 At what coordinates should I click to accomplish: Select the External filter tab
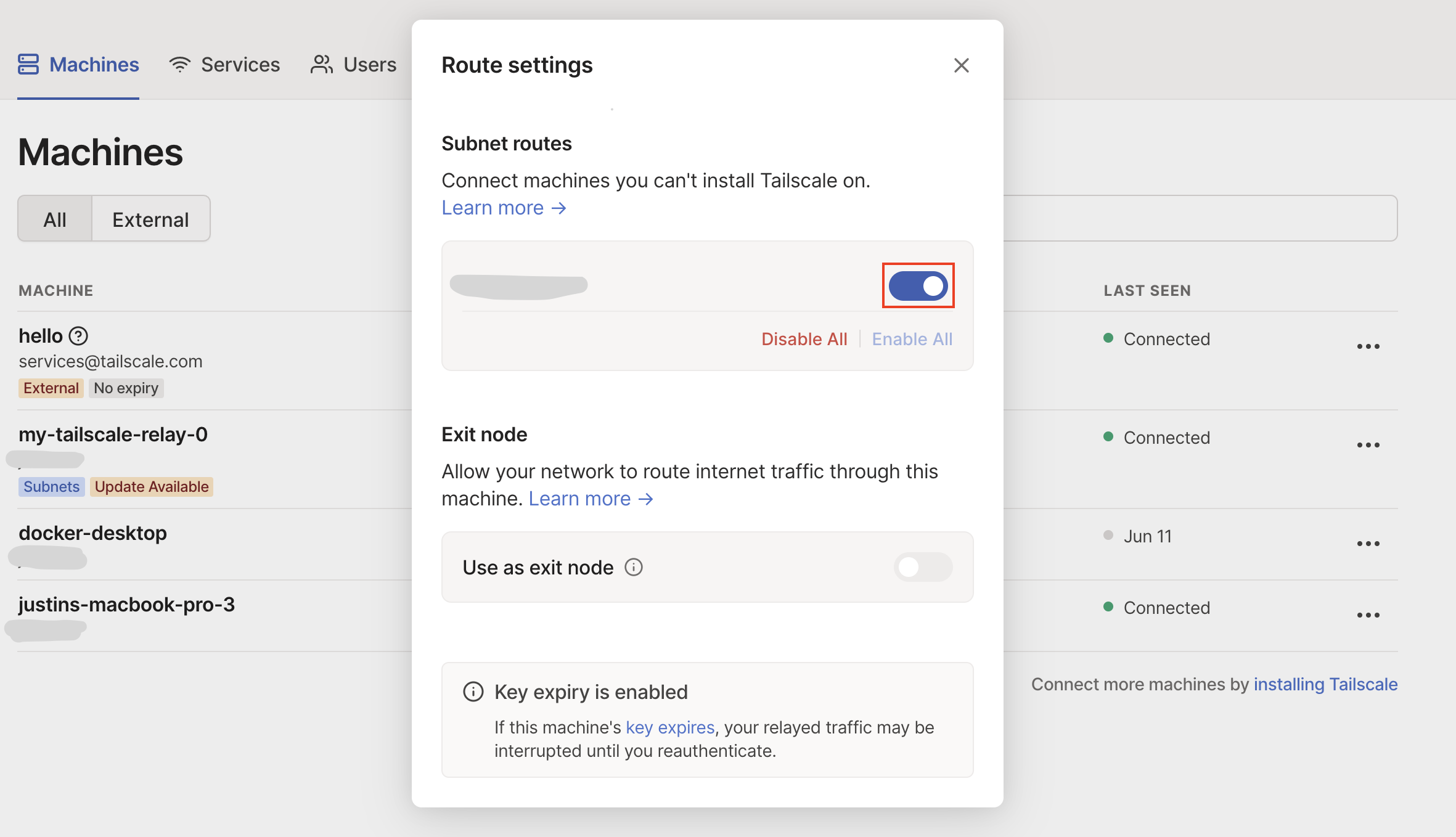point(150,219)
